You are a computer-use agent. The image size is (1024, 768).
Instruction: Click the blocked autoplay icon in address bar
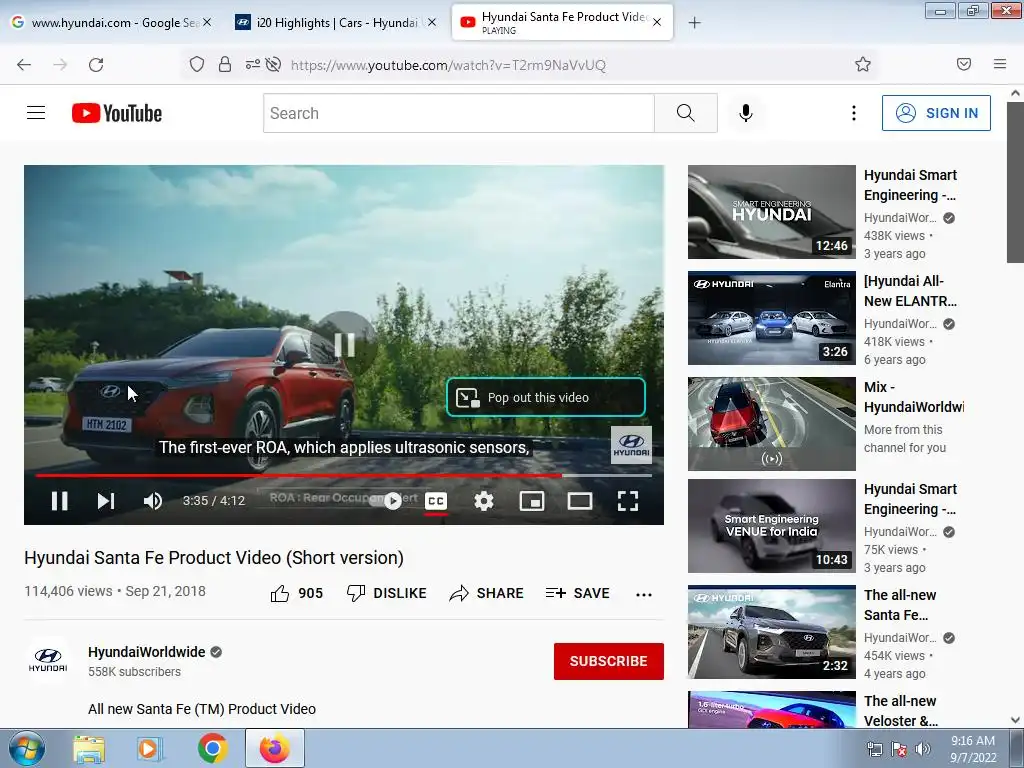pyautogui.click(x=274, y=64)
